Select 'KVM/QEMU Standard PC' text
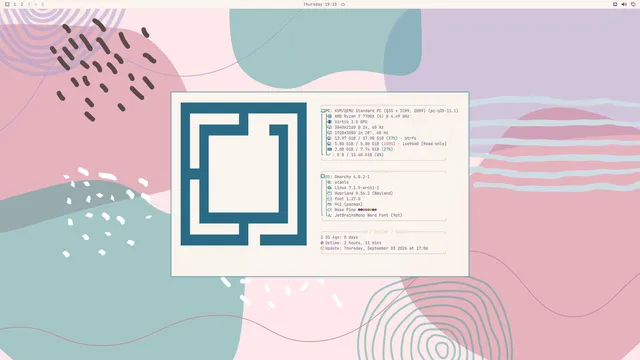 358,111
